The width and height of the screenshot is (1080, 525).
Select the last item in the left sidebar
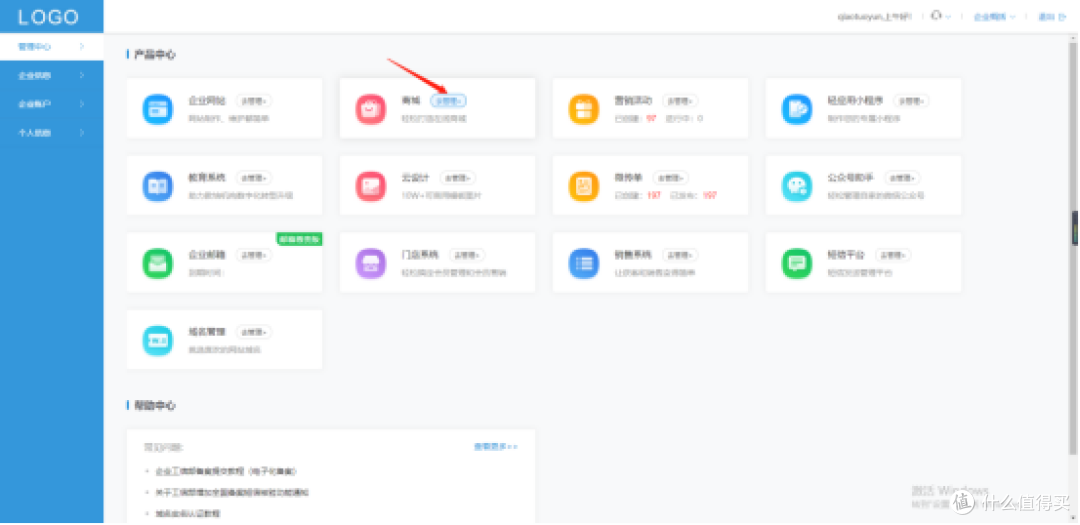52,132
